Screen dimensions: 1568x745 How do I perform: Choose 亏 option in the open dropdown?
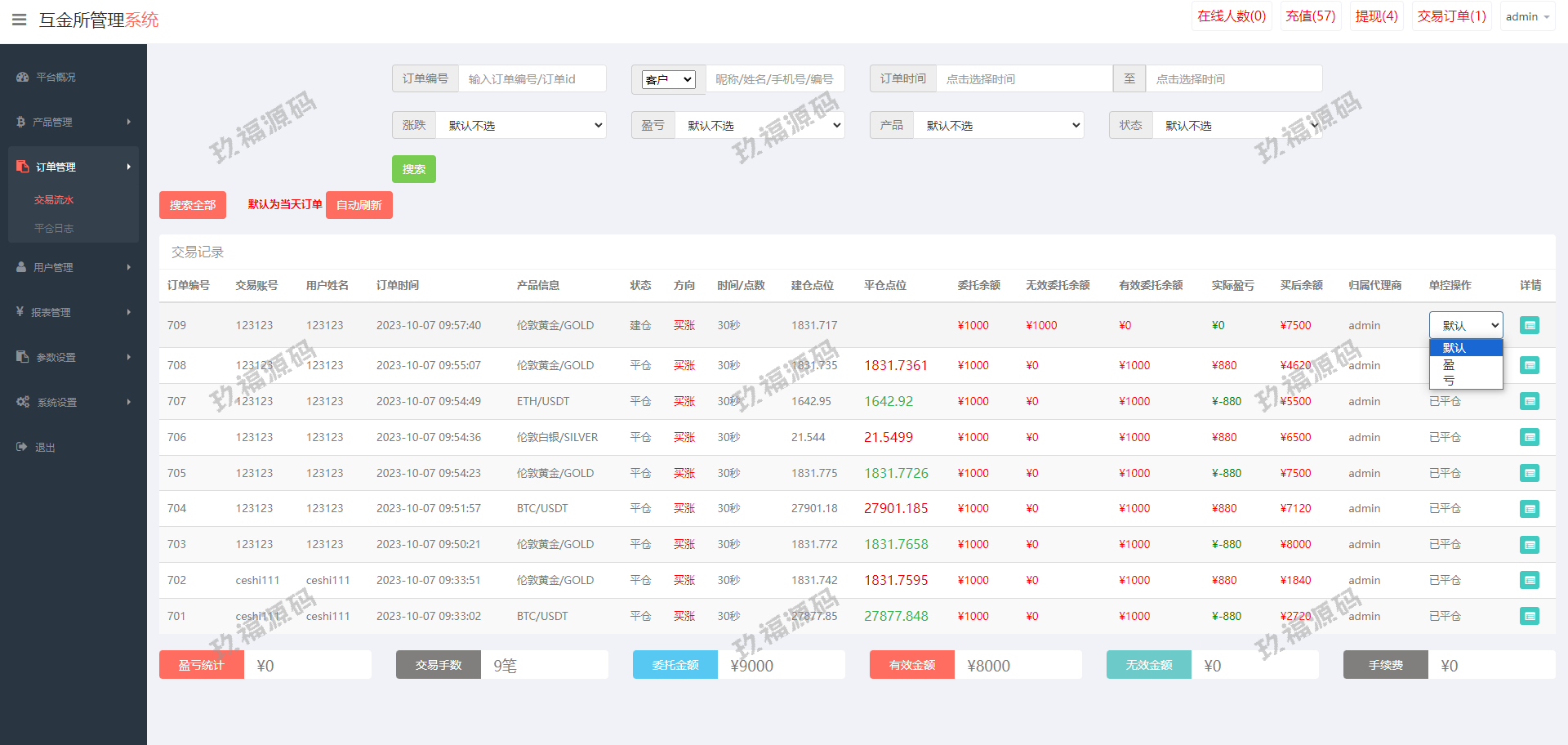1449,381
